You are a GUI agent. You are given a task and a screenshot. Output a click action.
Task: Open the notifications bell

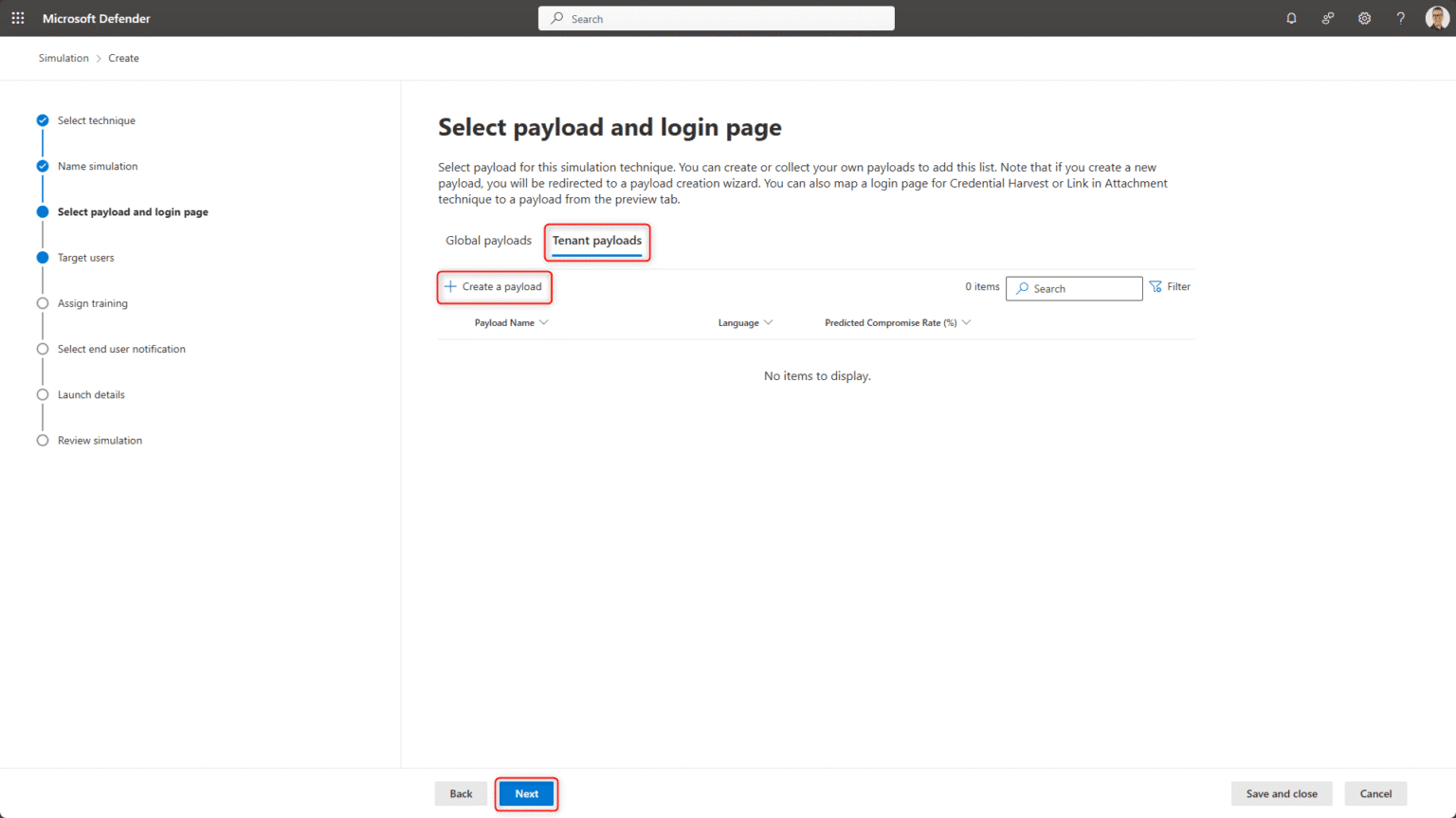(1291, 18)
